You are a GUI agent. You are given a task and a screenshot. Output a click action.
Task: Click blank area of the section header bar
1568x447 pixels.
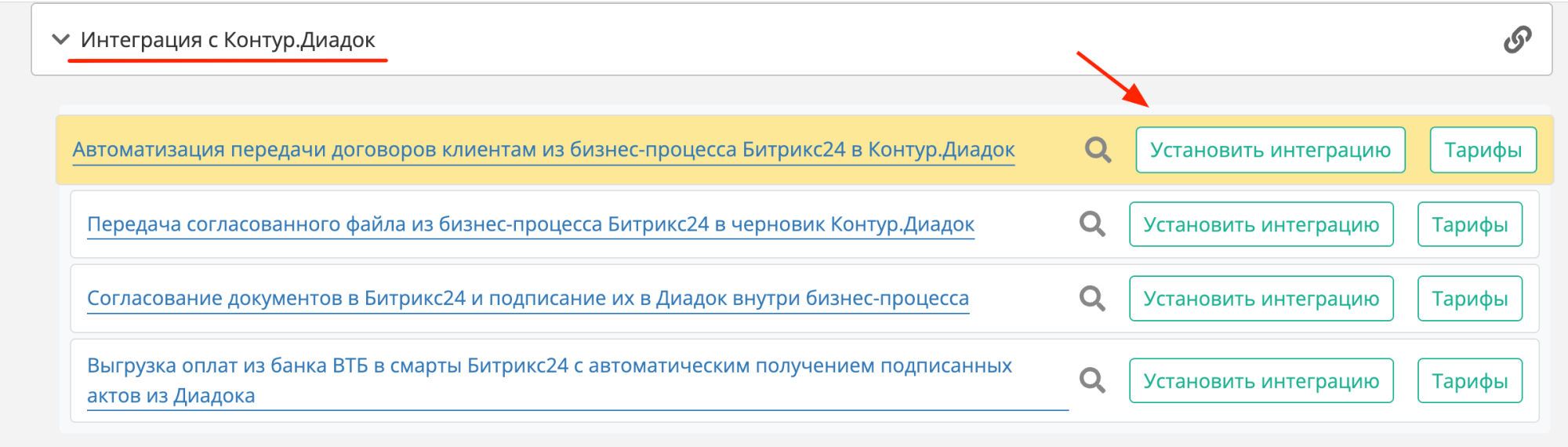[862, 39]
